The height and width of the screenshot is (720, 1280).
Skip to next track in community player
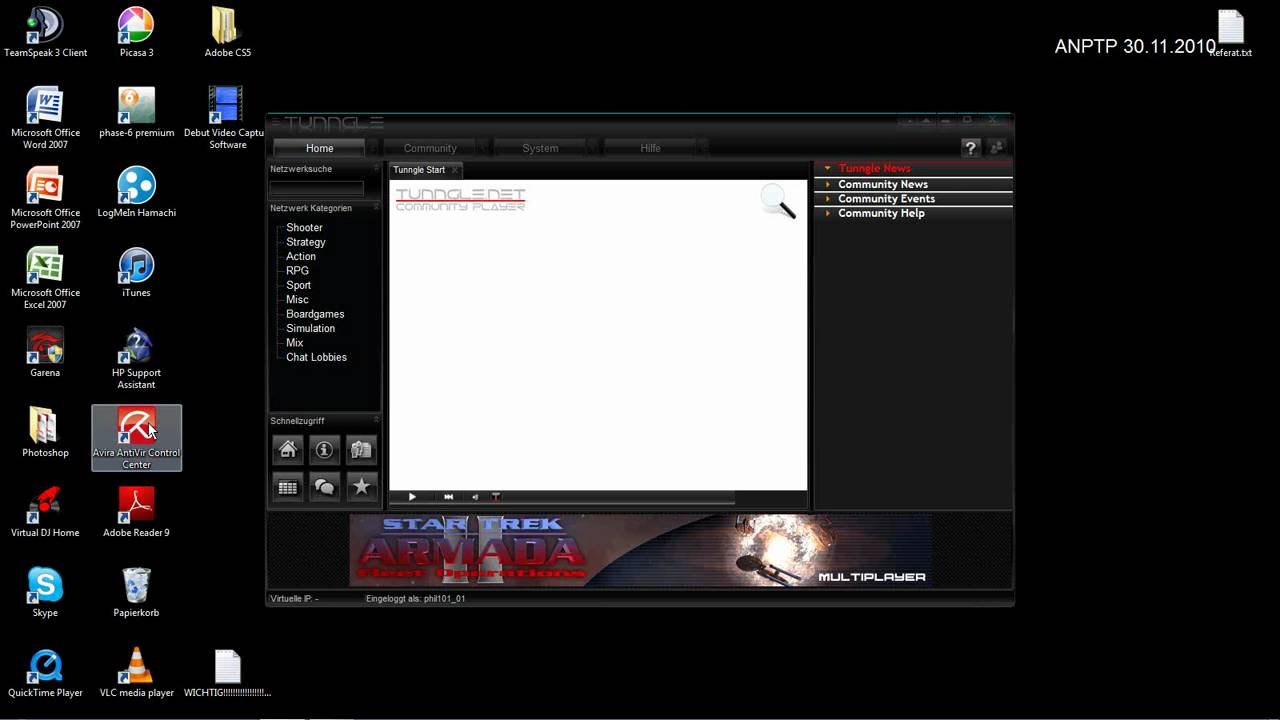pyautogui.click(x=448, y=497)
